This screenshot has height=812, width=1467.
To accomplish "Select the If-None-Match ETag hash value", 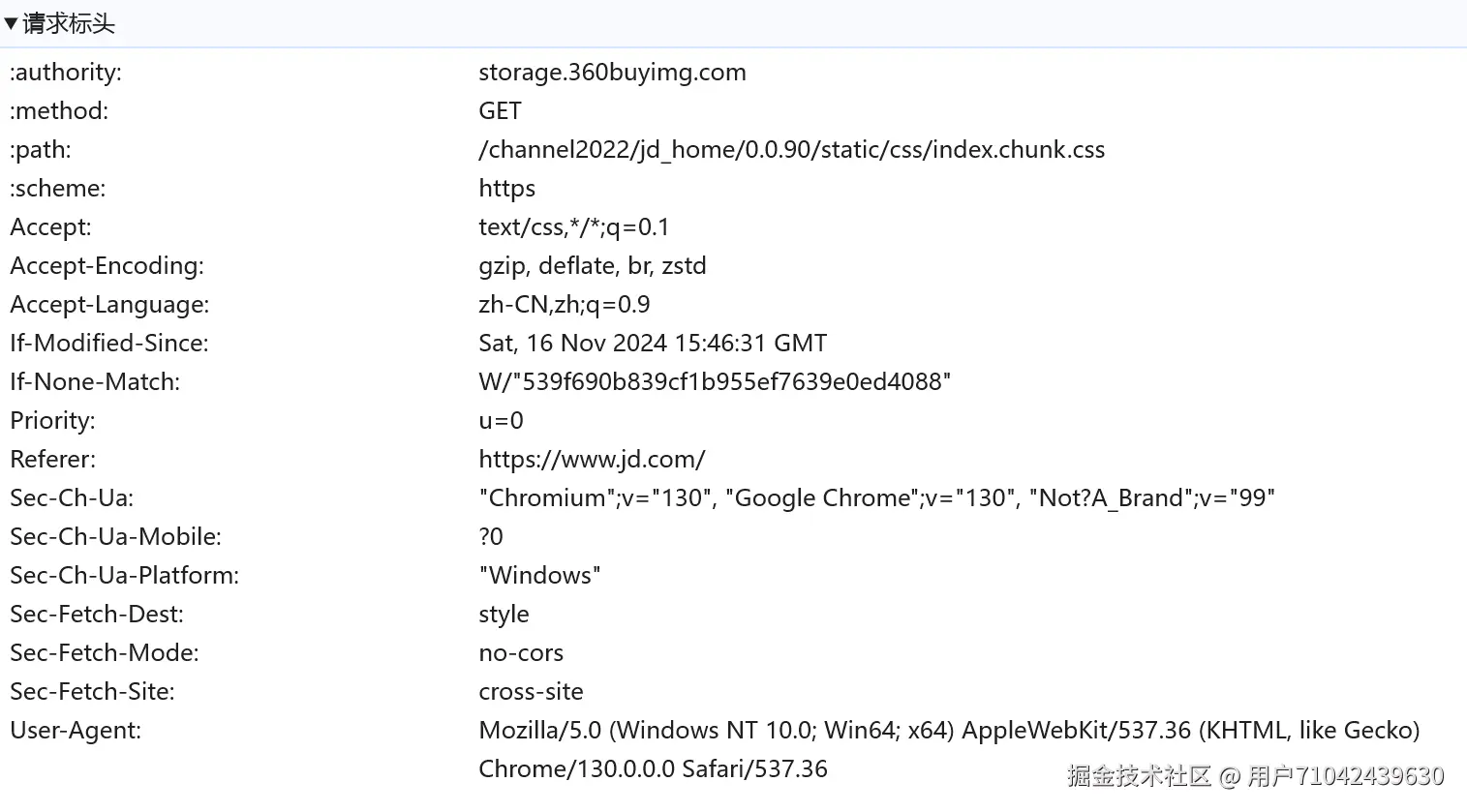I will [x=715, y=382].
